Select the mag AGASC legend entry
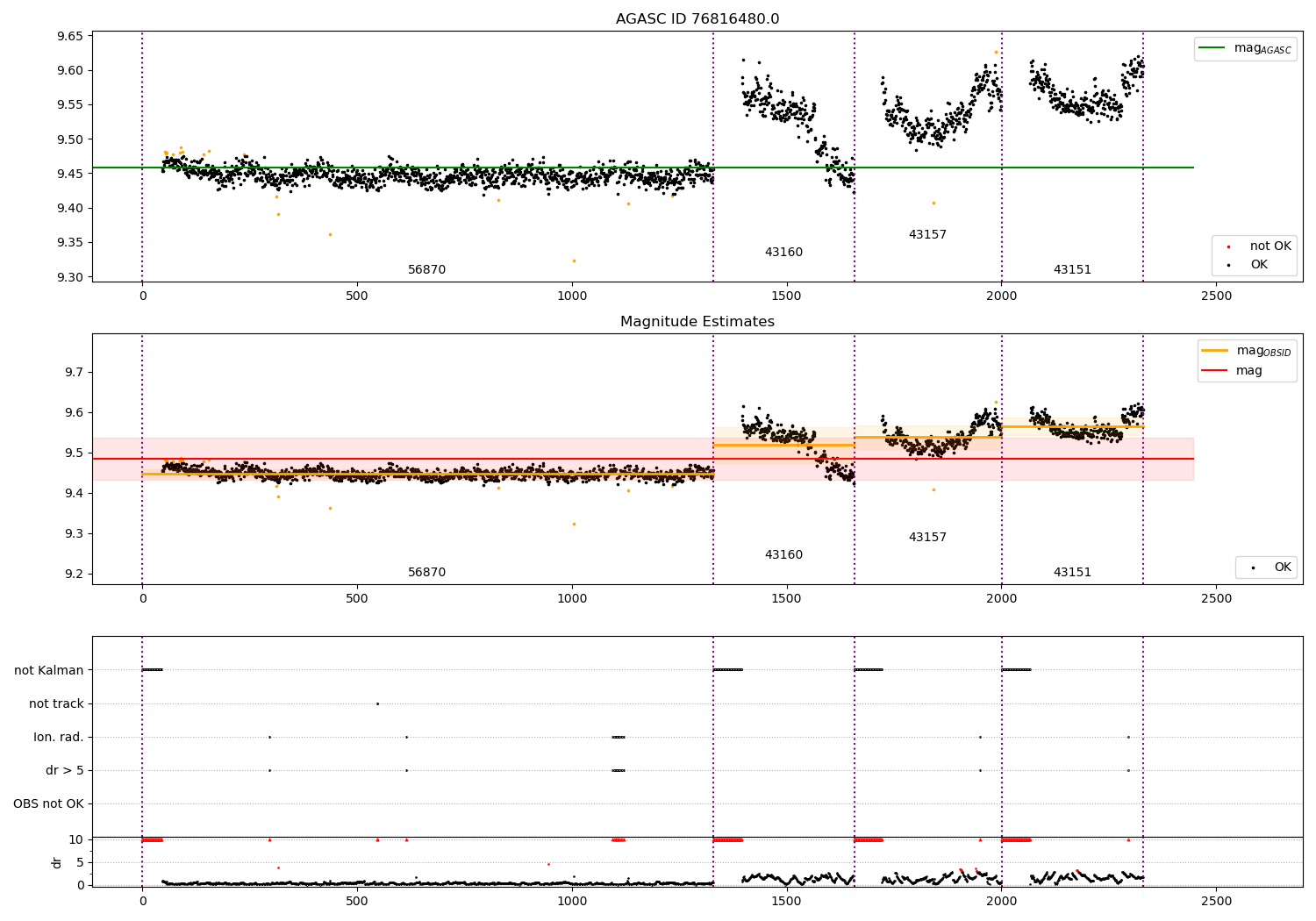The height and width of the screenshot is (921, 1316). pyautogui.click(x=1244, y=48)
